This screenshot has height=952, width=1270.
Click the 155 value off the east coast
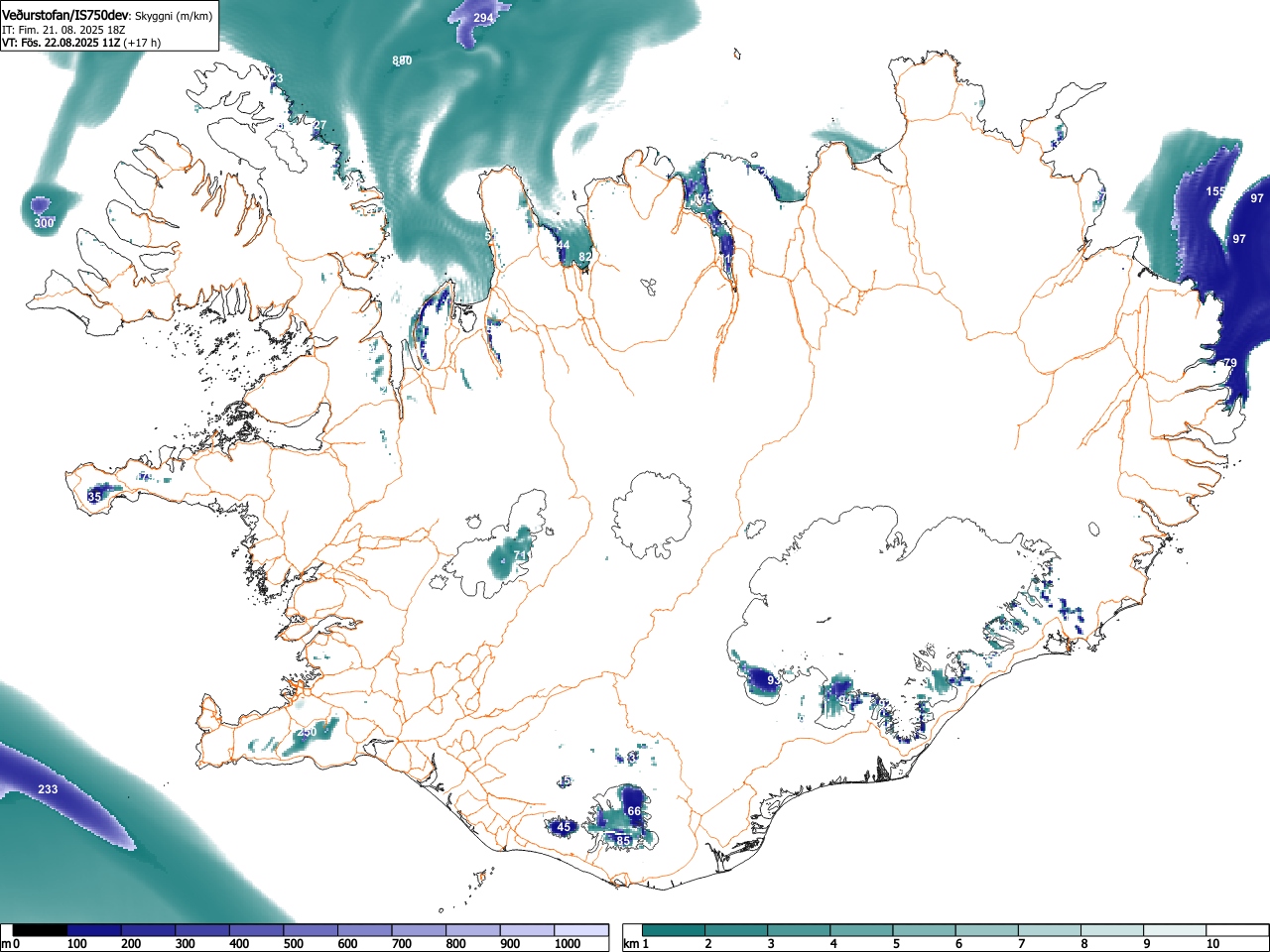click(1215, 191)
